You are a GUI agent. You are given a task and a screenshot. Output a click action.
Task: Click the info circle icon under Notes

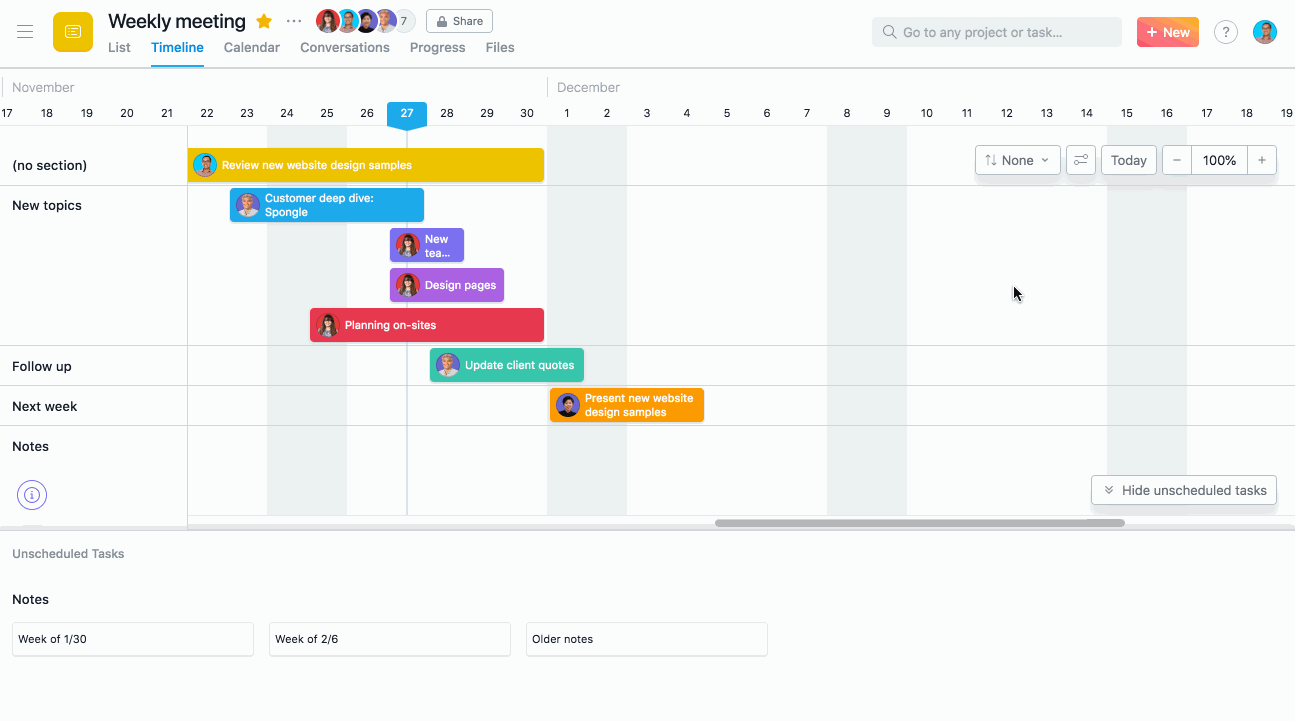click(32, 494)
